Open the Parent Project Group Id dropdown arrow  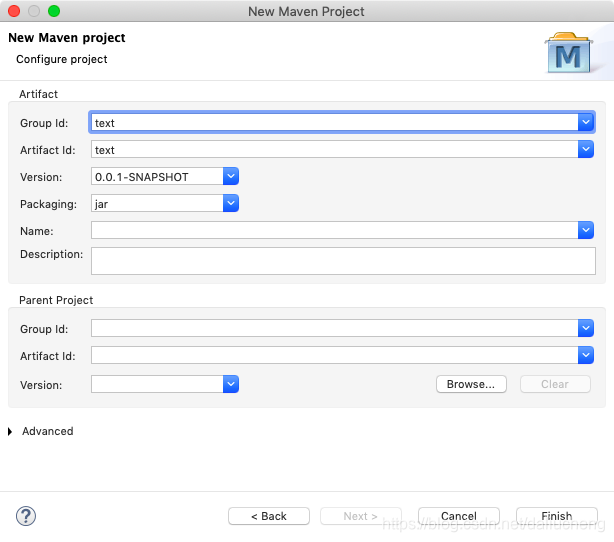point(586,328)
